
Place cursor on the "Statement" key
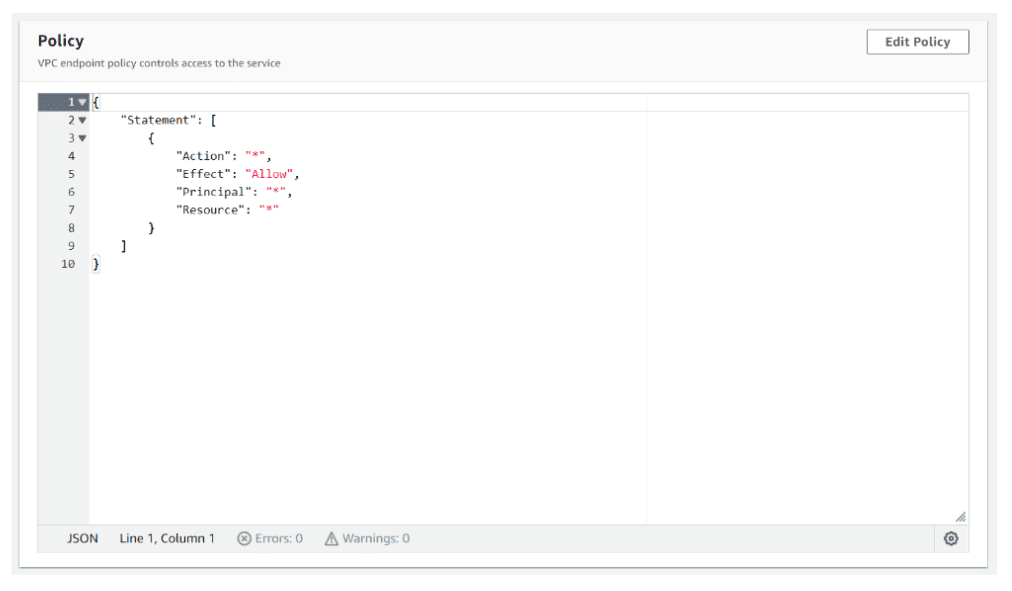pyautogui.click(x=156, y=120)
